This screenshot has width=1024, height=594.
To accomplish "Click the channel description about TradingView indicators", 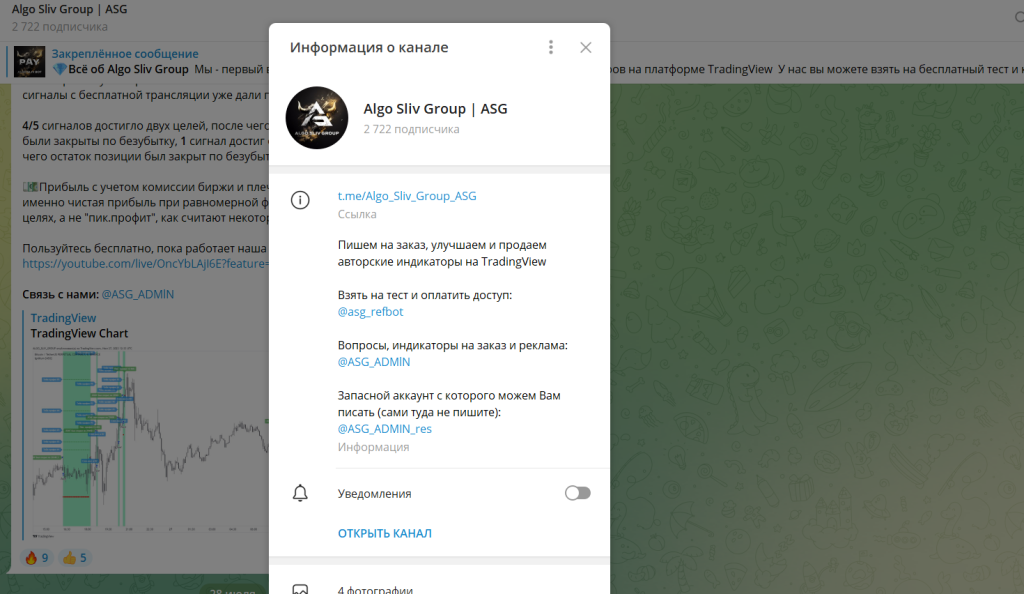I will (442, 253).
